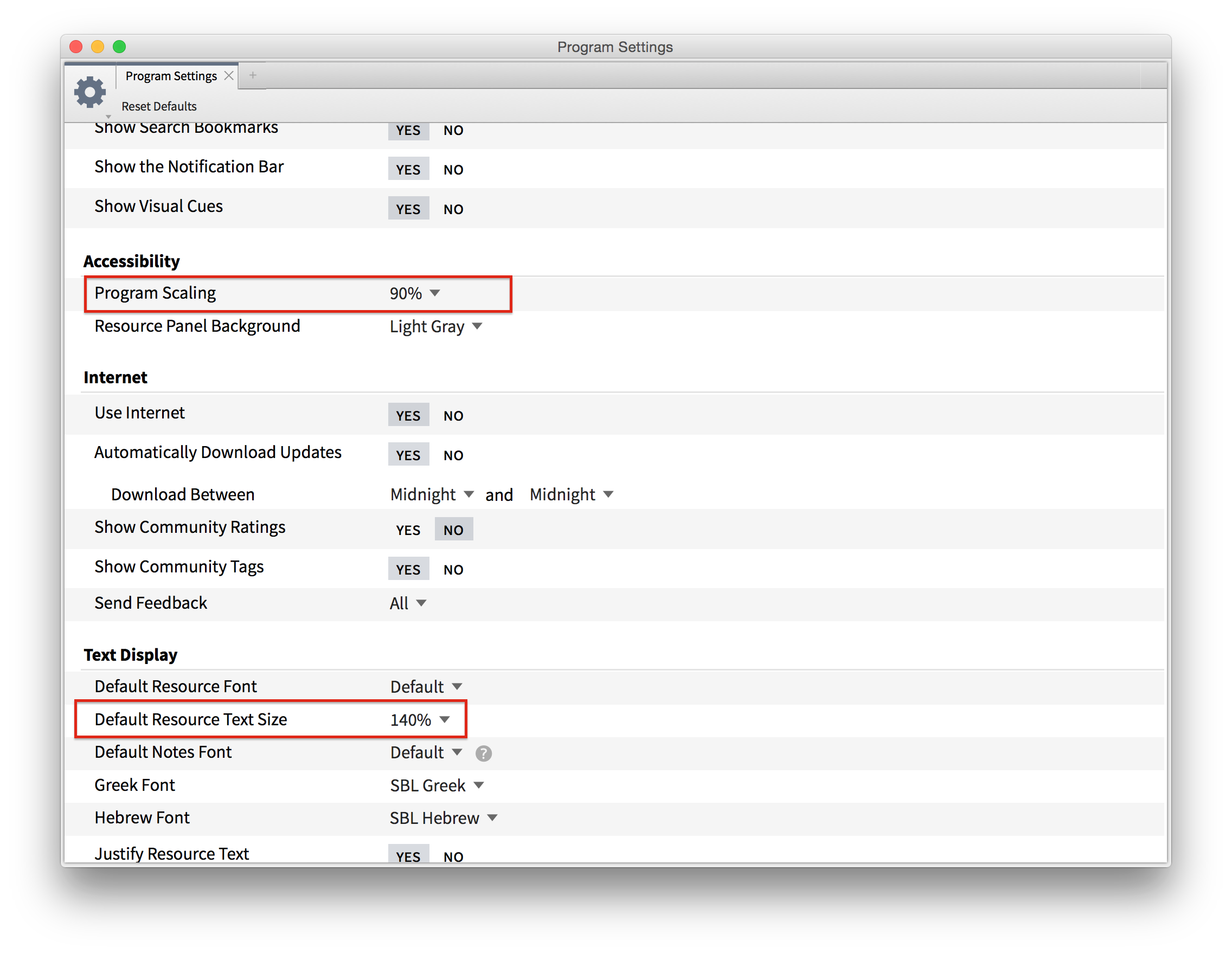Set Show Visual Cues to NO

click(453, 209)
